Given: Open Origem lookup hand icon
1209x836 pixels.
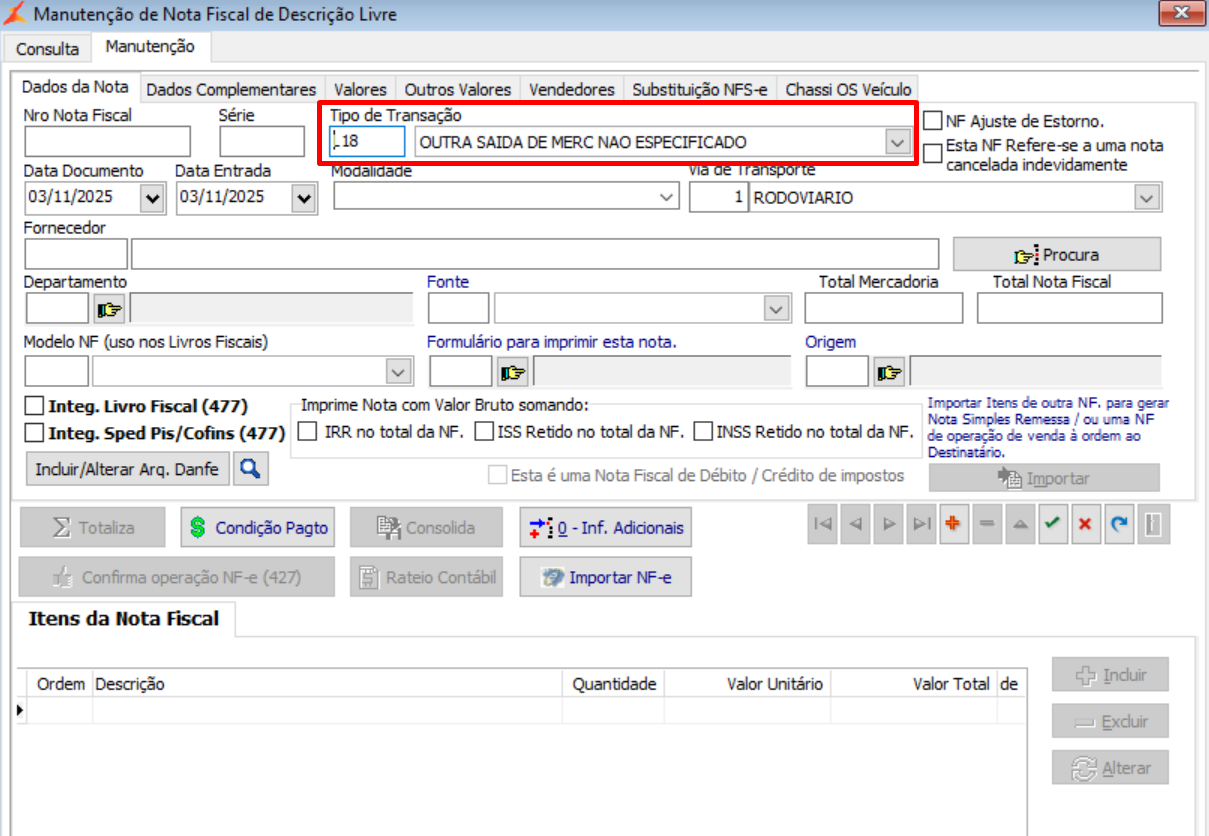Looking at the screenshot, I should 888,372.
